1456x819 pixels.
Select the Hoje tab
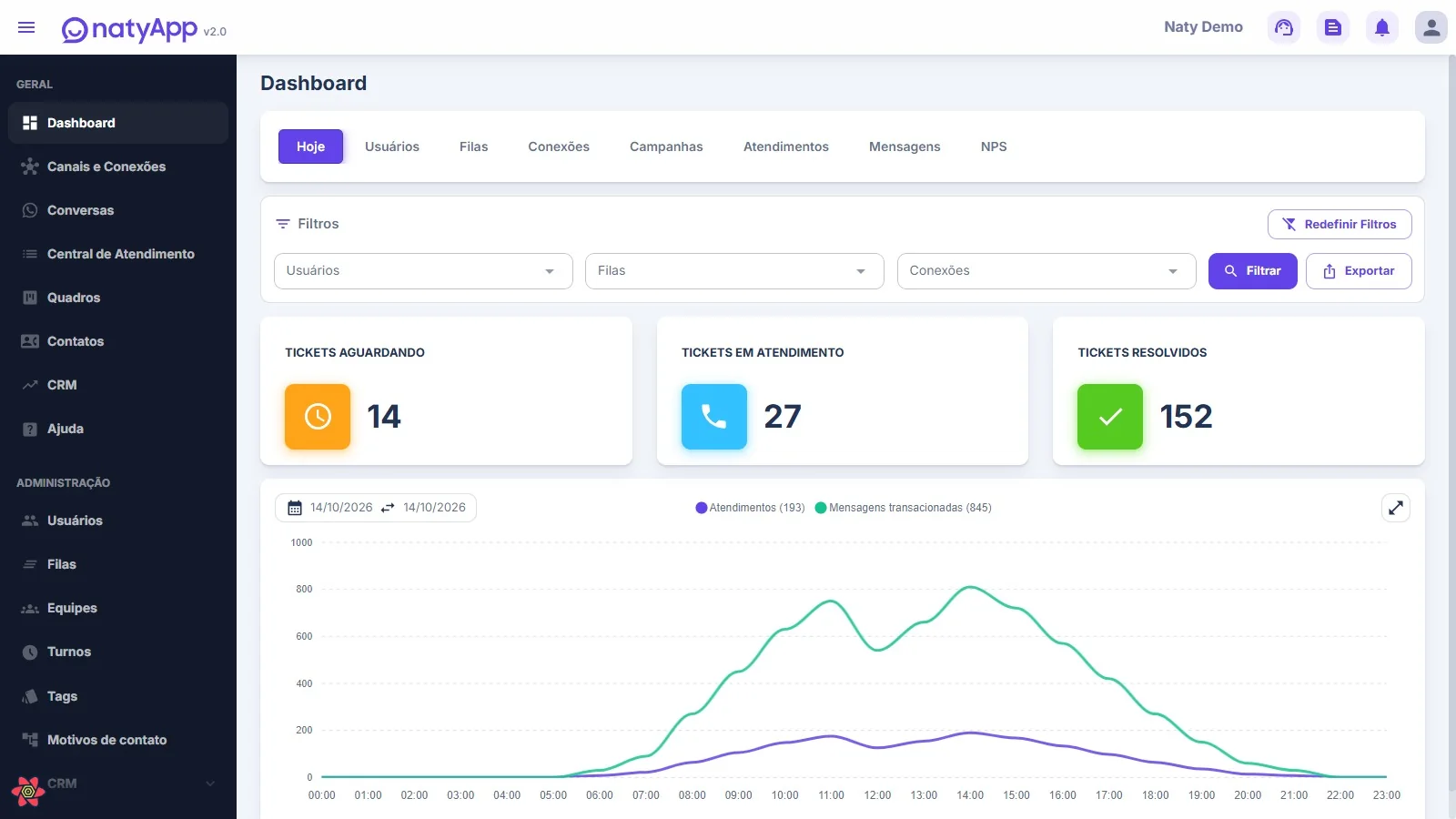pyautogui.click(x=310, y=147)
